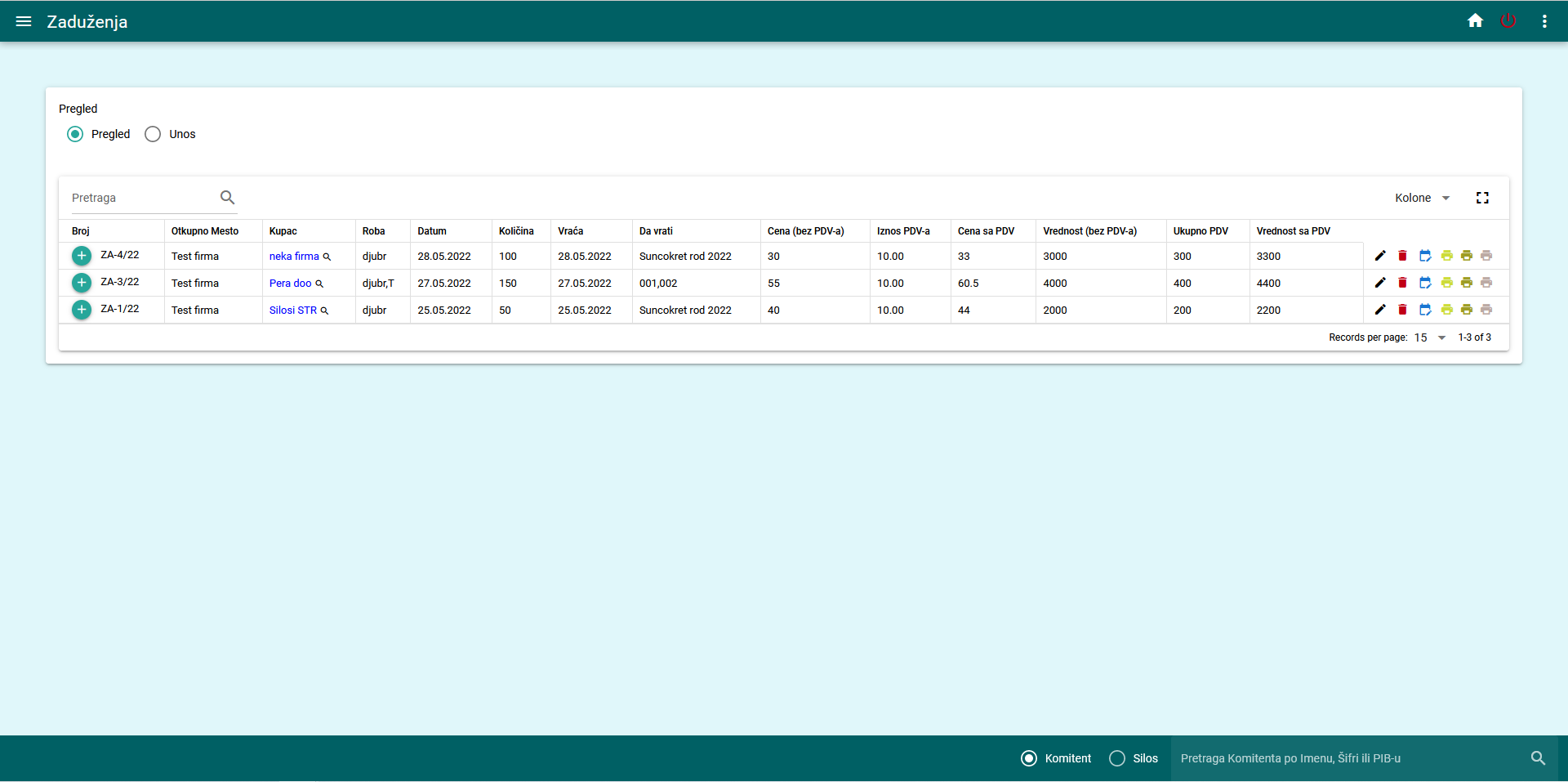Viewport: 1568px width, 782px height.
Task: Click the gray print icon for ZA-1/22
Action: [x=1486, y=310]
